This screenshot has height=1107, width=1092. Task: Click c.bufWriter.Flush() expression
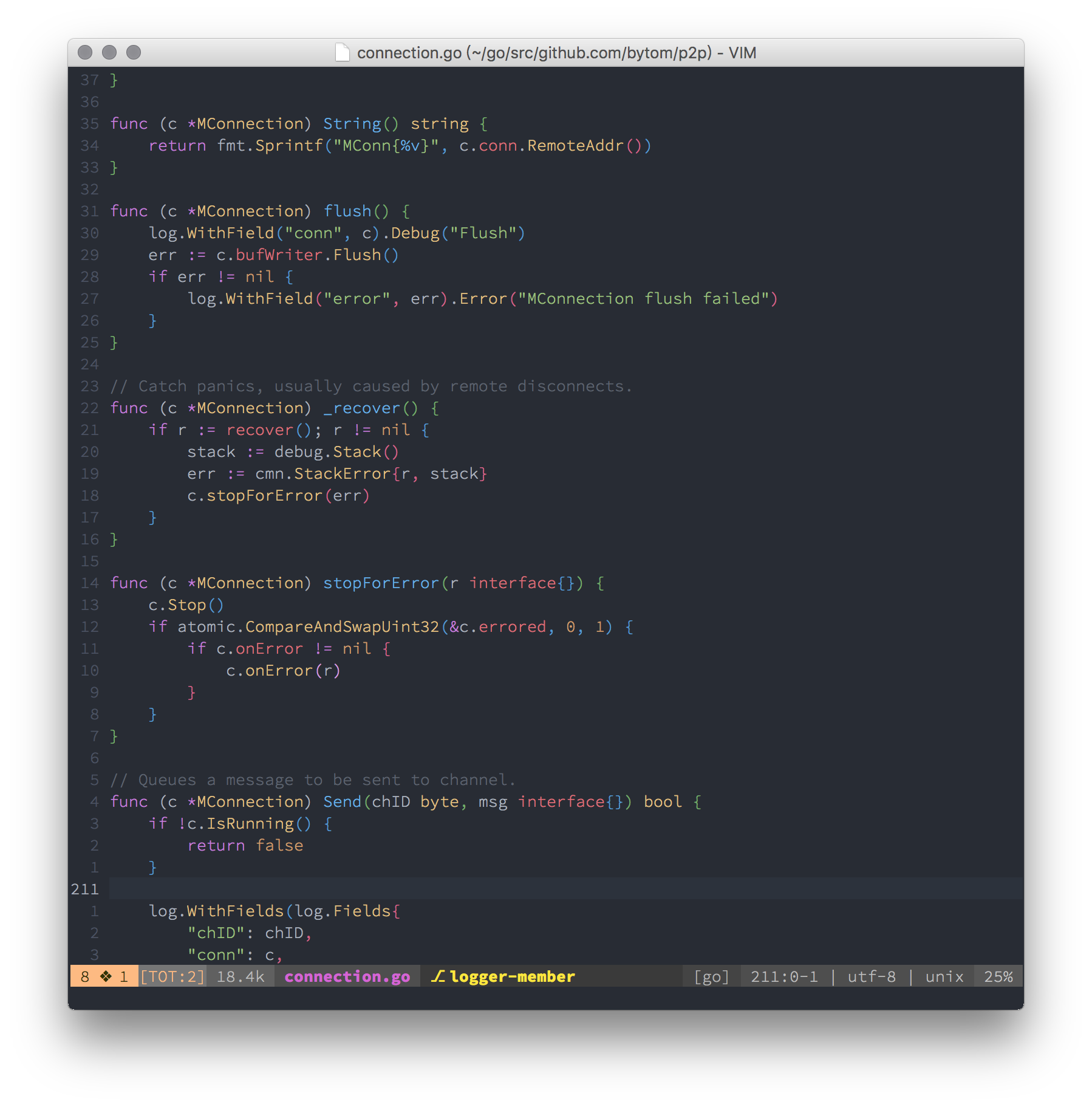[307, 255]
